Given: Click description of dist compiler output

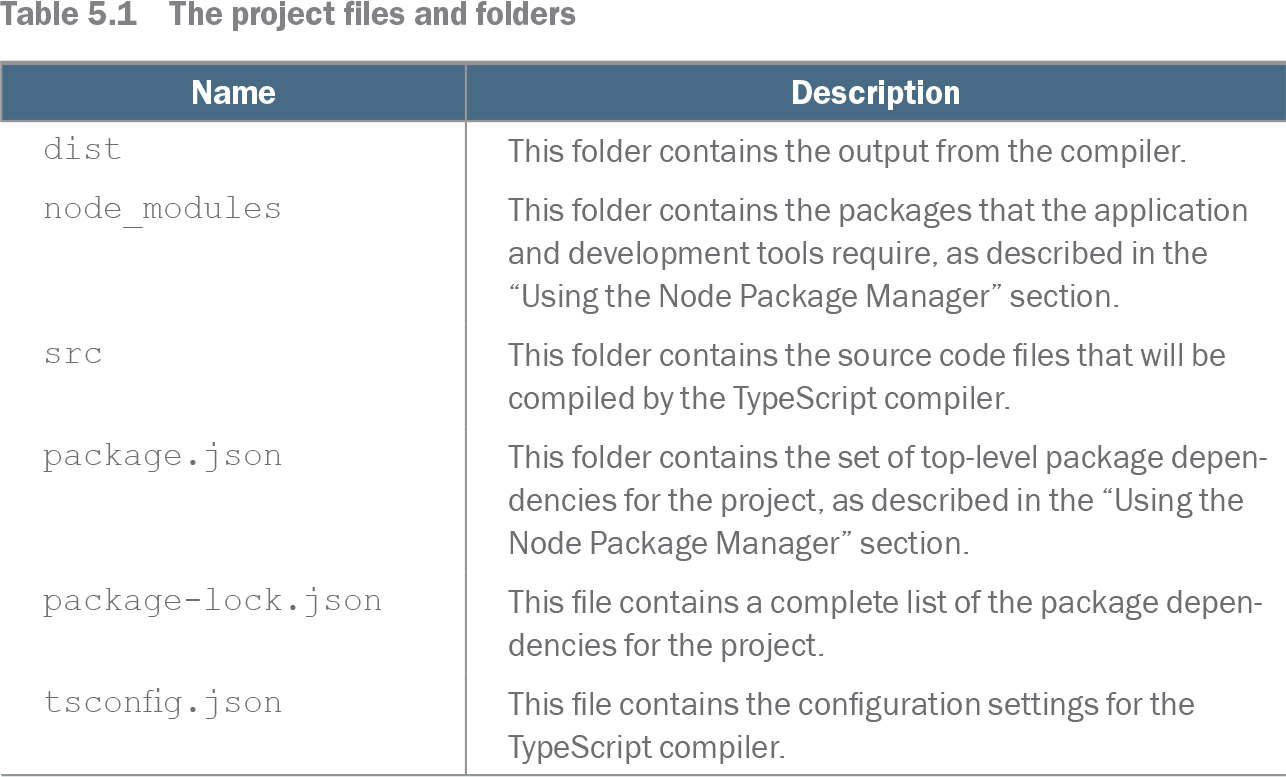Looking at the screenshot, I should (847, 151).
